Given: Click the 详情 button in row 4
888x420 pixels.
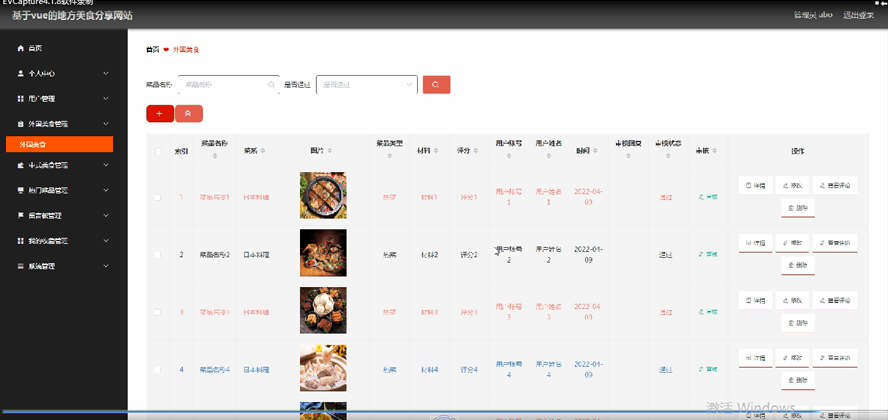Looking at the screenshot, I should click(x=755, y=358).
